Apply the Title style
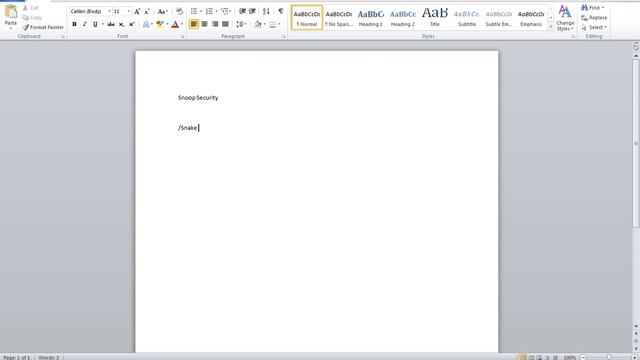 [435, 18]
